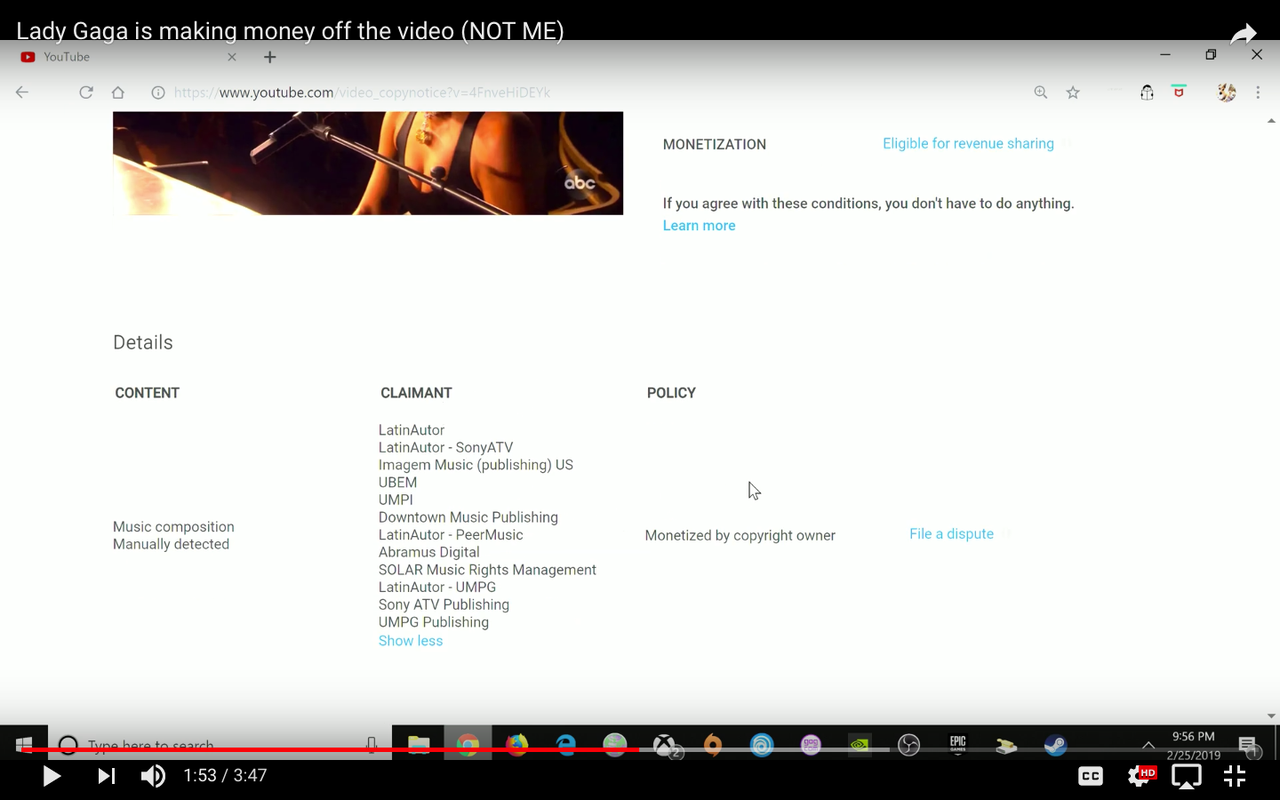Click the Abramus Digital claimant
Image resolution: width=1280 pixels, height=800 pixels.
[x=429, y=552]
